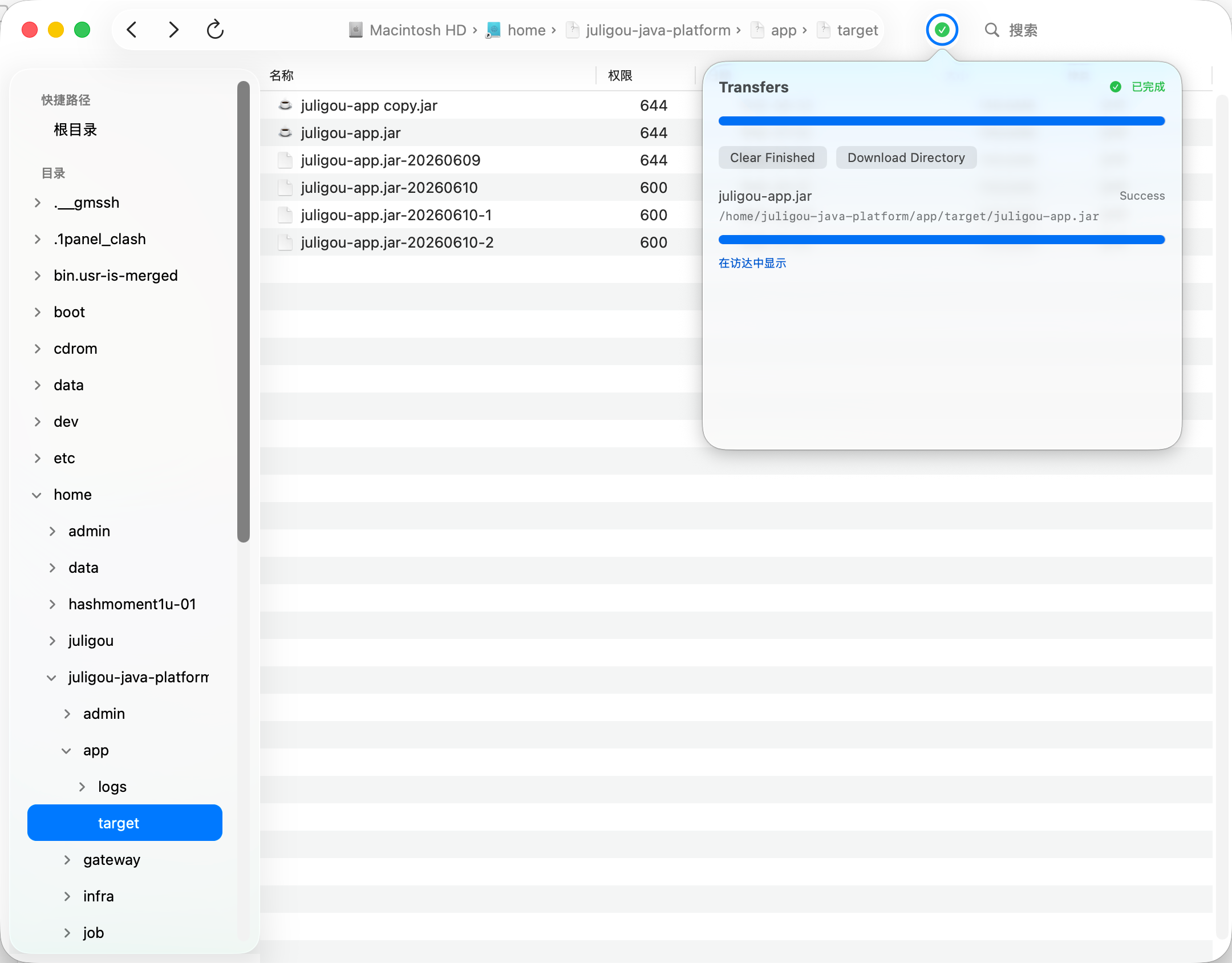
Task: Click Macintosh HD breadcrumb label
Action: [x=418, y=30]
